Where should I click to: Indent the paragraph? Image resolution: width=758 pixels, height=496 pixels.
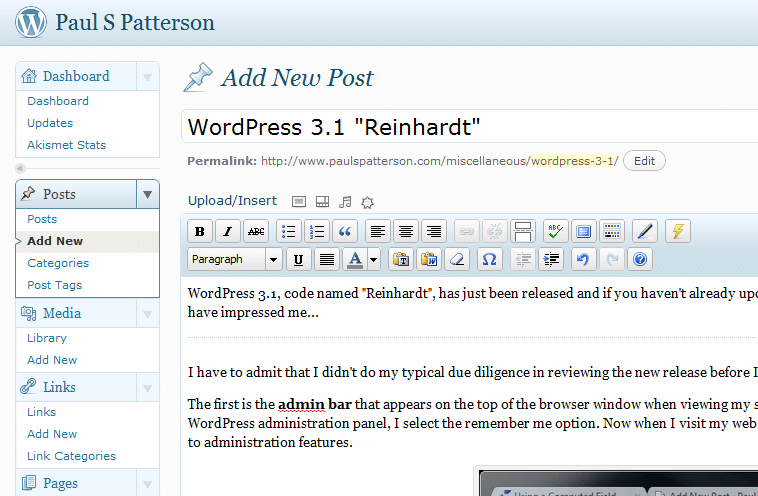[x=551, y=260]
